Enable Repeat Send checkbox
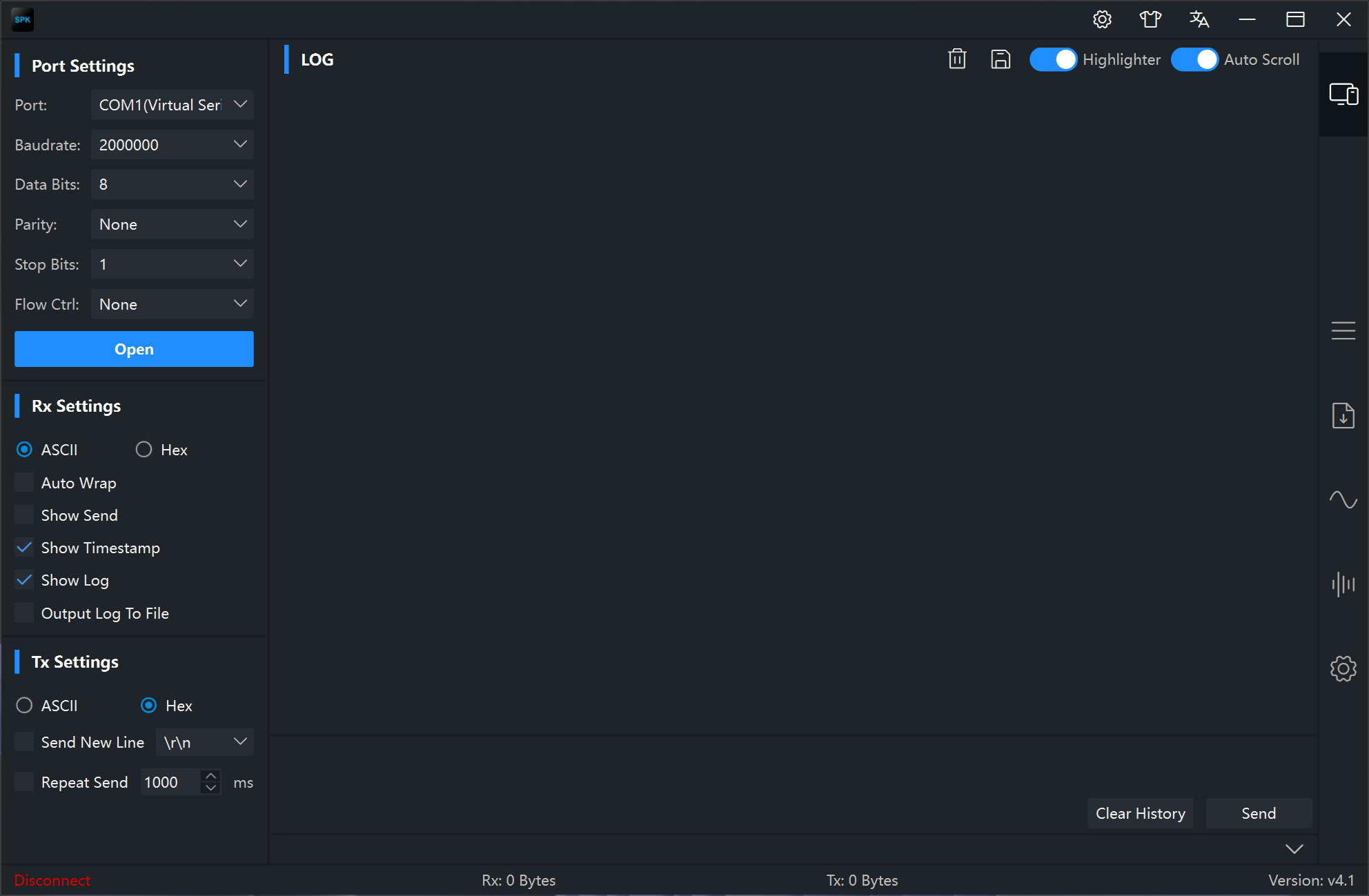Screen dimensions: 1369x896 (24, 781)
